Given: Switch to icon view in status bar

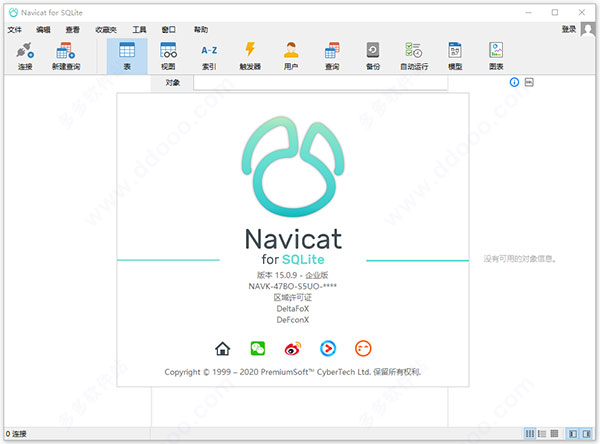Looking at the screenshot, I should pyautogui.click(x=530, y=434).
